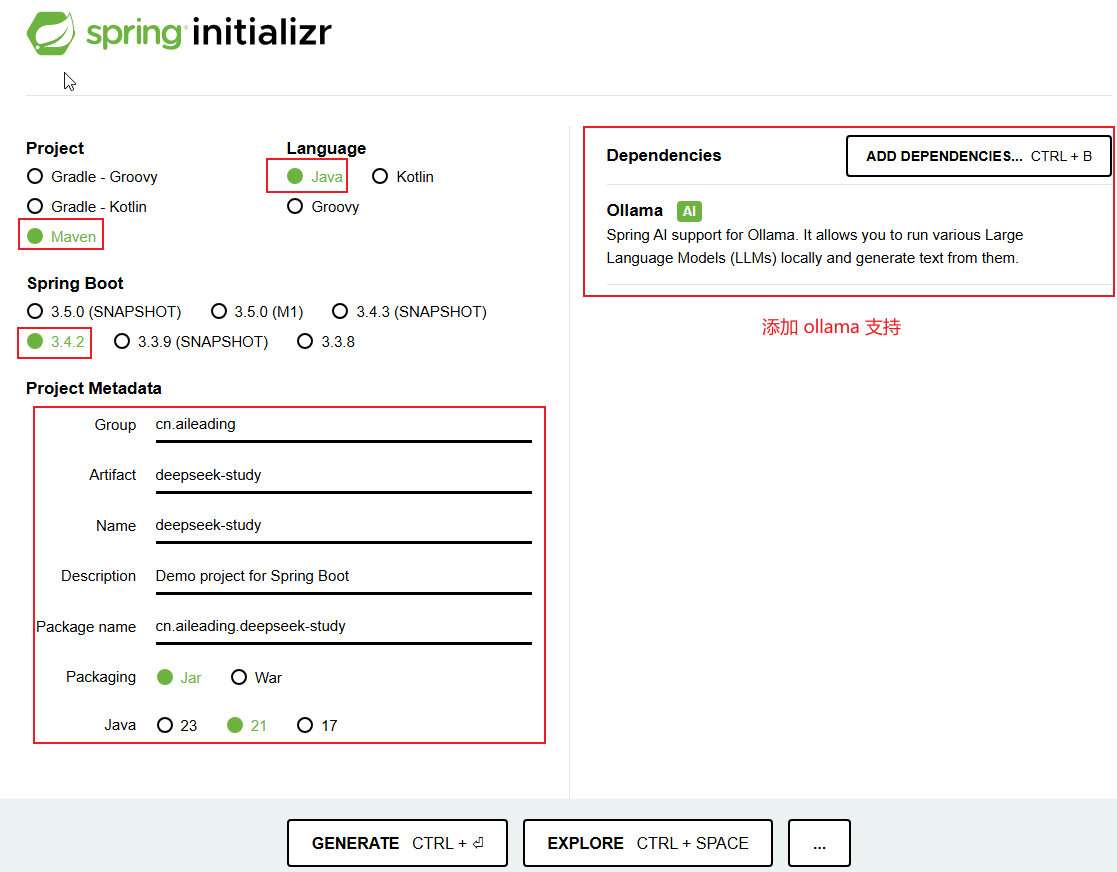Open the more options ellipsis button

coord(819,843)
